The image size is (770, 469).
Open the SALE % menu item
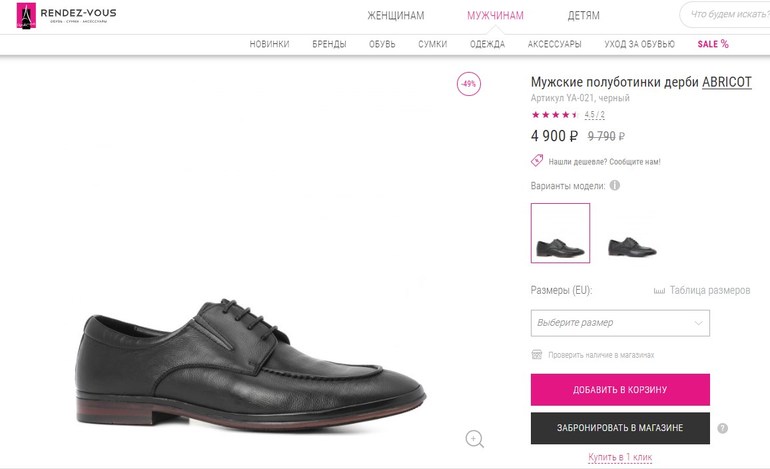coord(713,44)
